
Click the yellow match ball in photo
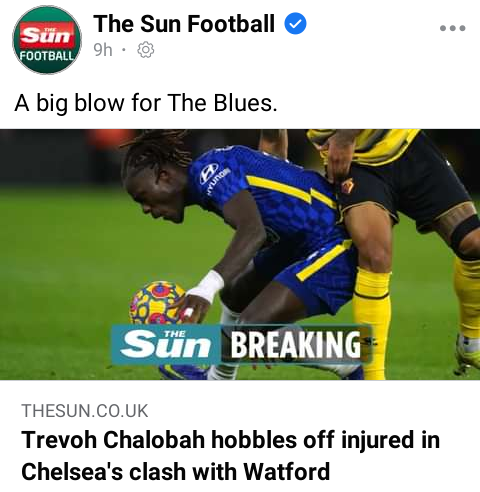(x=155, y=303)
